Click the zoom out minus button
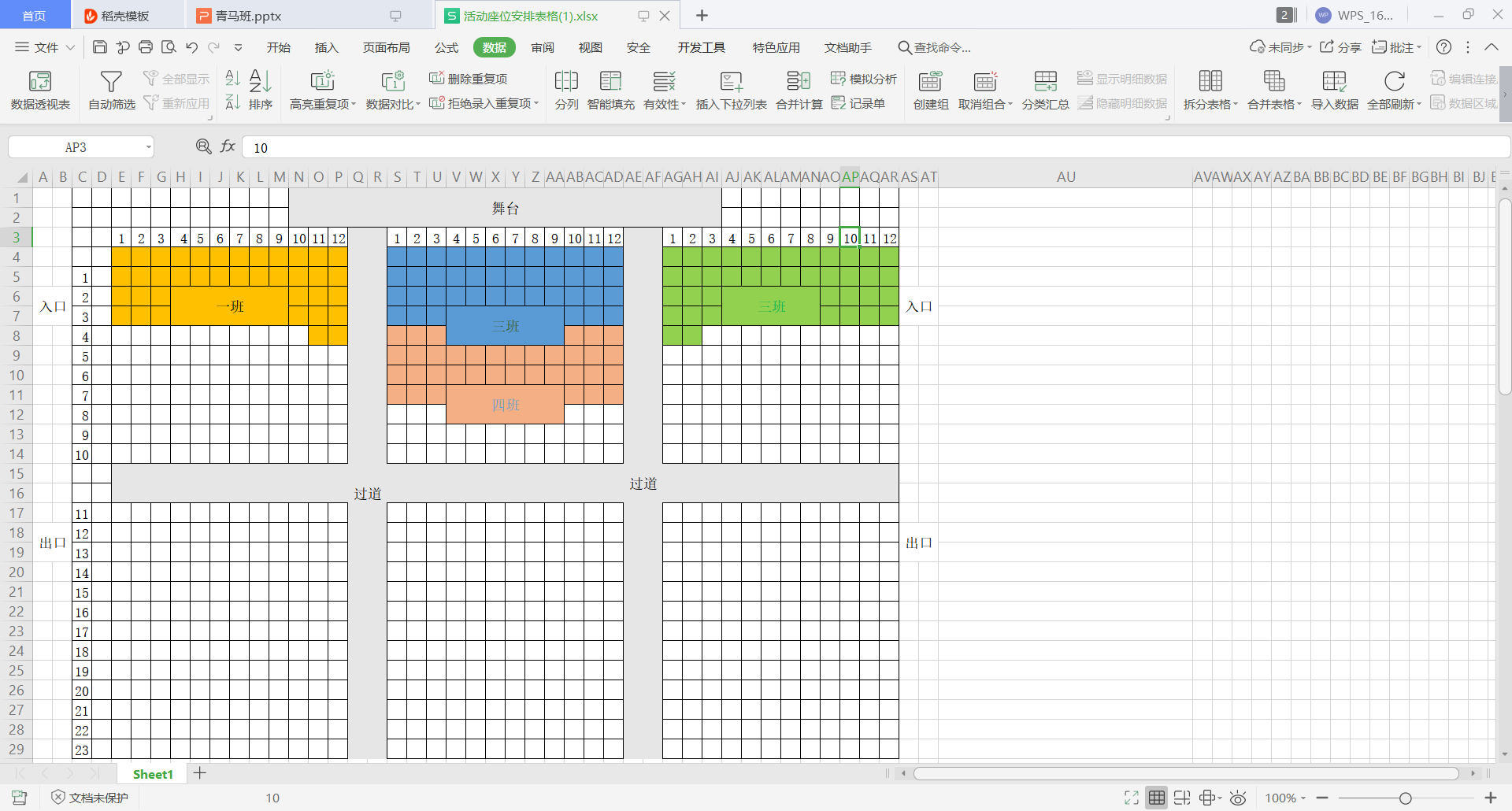 [x=1322, y=798]
